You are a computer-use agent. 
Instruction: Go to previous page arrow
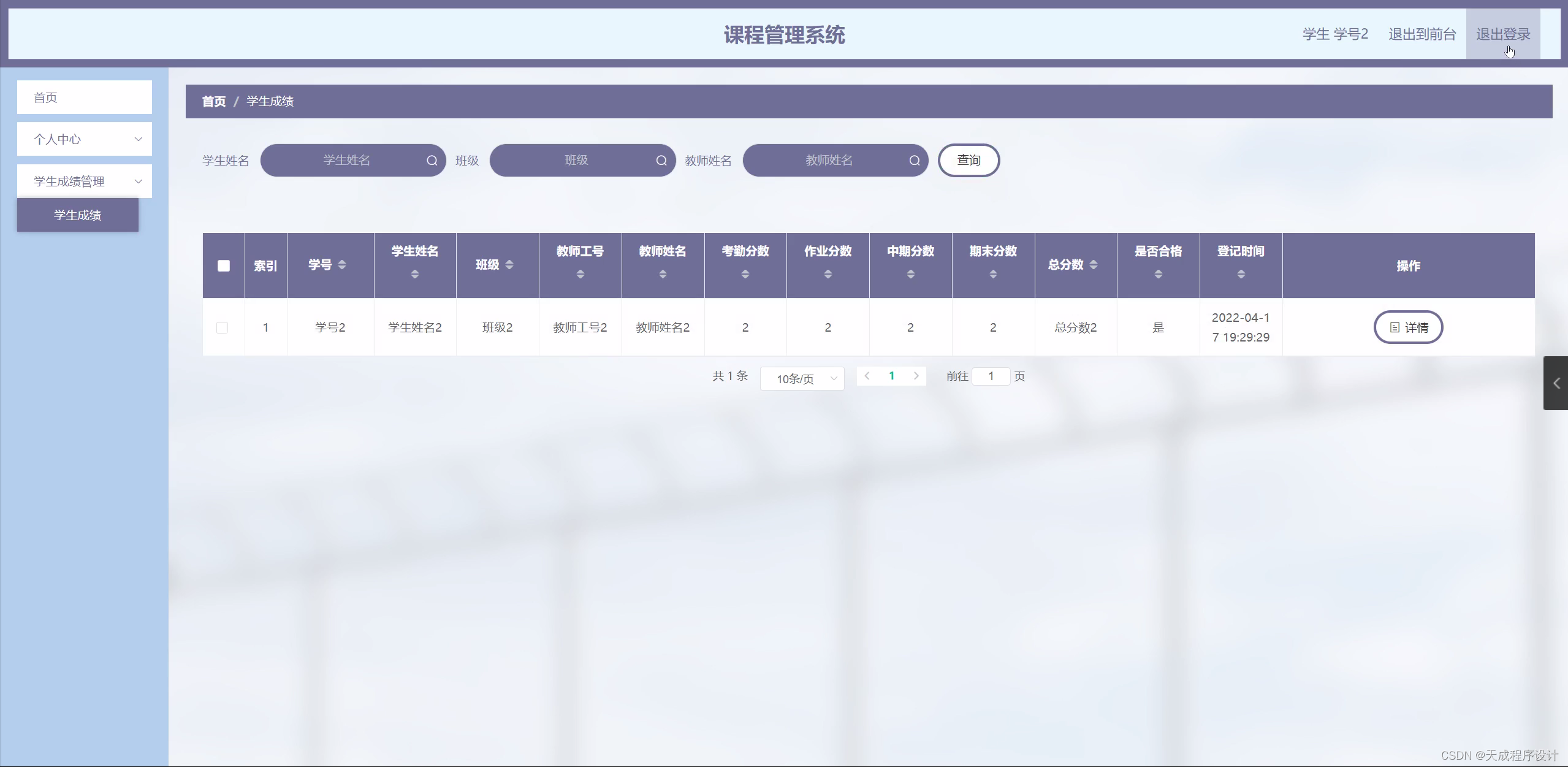click(867, 376)
